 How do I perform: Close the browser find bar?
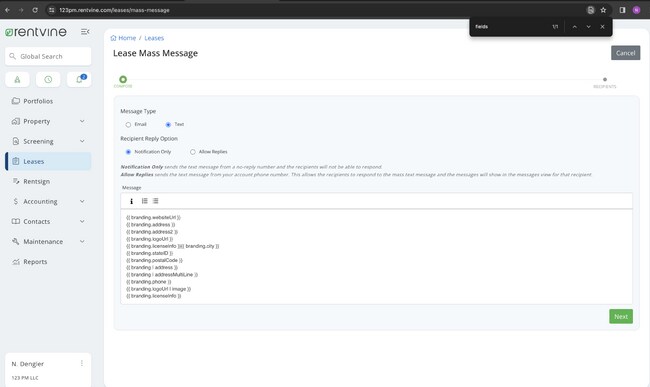[602, 27]
